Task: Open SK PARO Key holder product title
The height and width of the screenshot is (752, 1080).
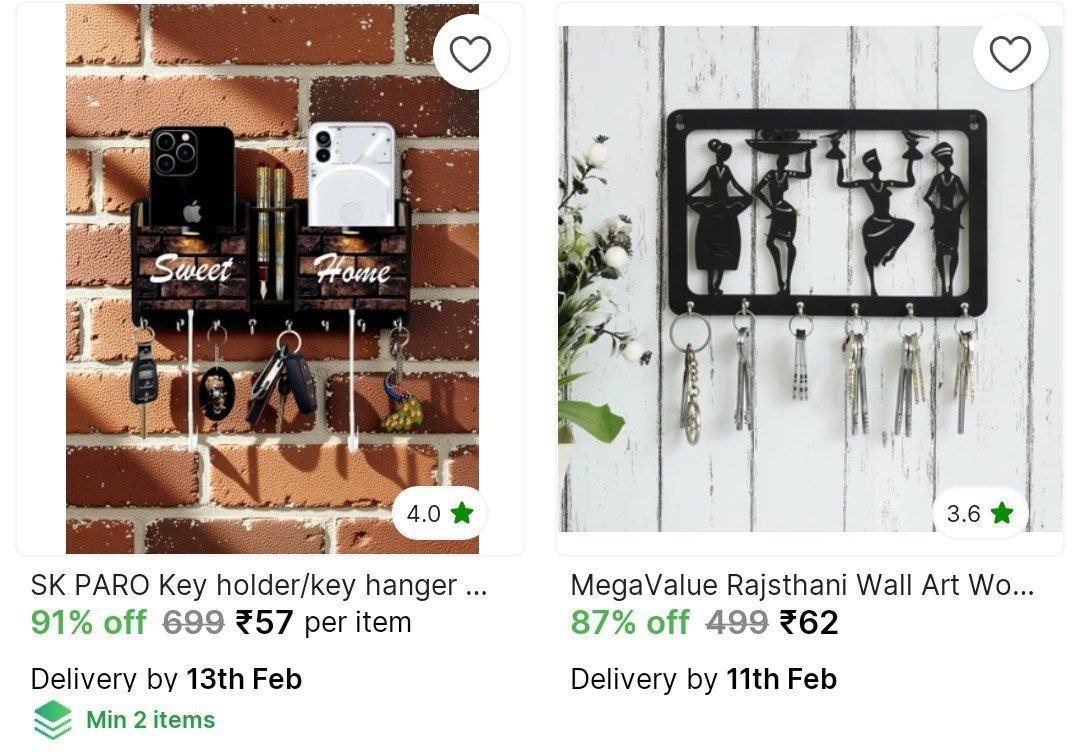Action: click(259, 585)
